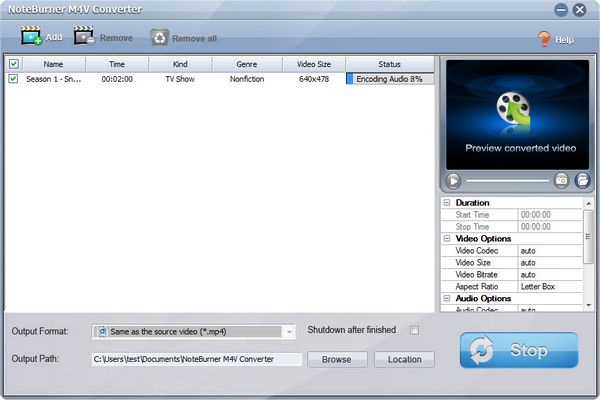Screen dimensions: 600x400
Task: Select the Season 1 - Sn... file name
Action: point(54,79)
